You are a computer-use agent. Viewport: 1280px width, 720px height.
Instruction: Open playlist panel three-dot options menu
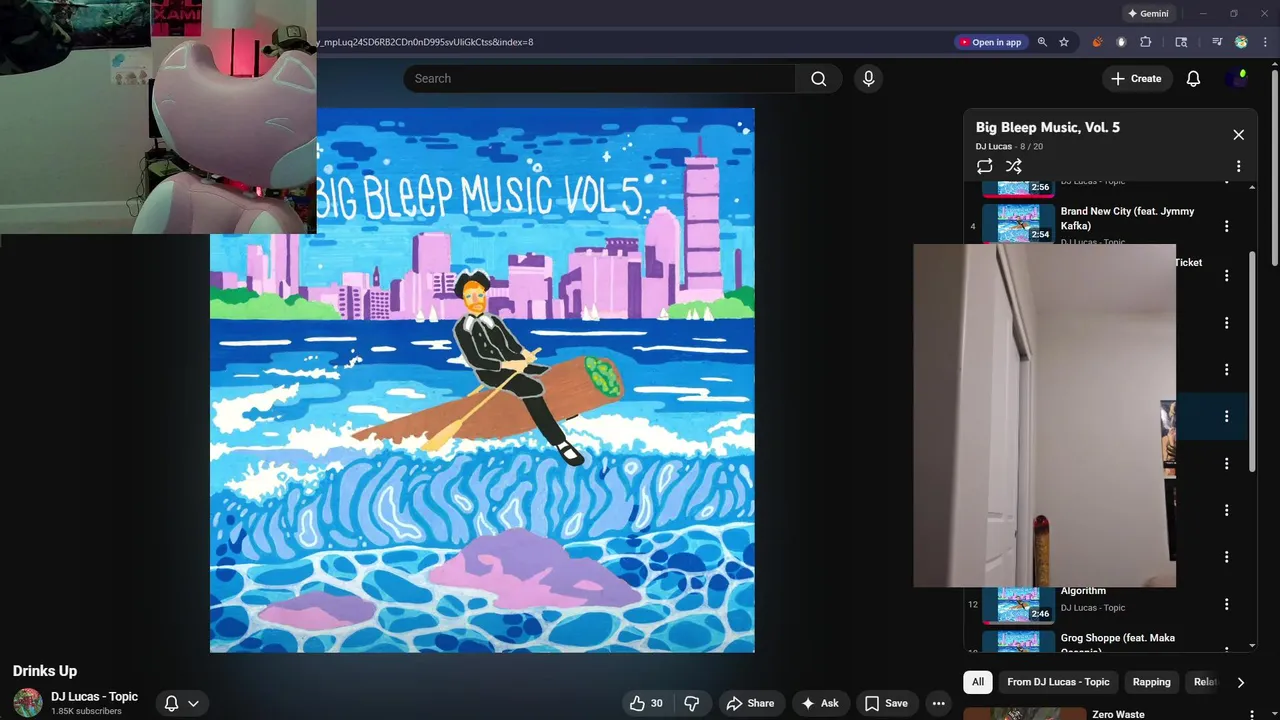tap(1238, 166)
